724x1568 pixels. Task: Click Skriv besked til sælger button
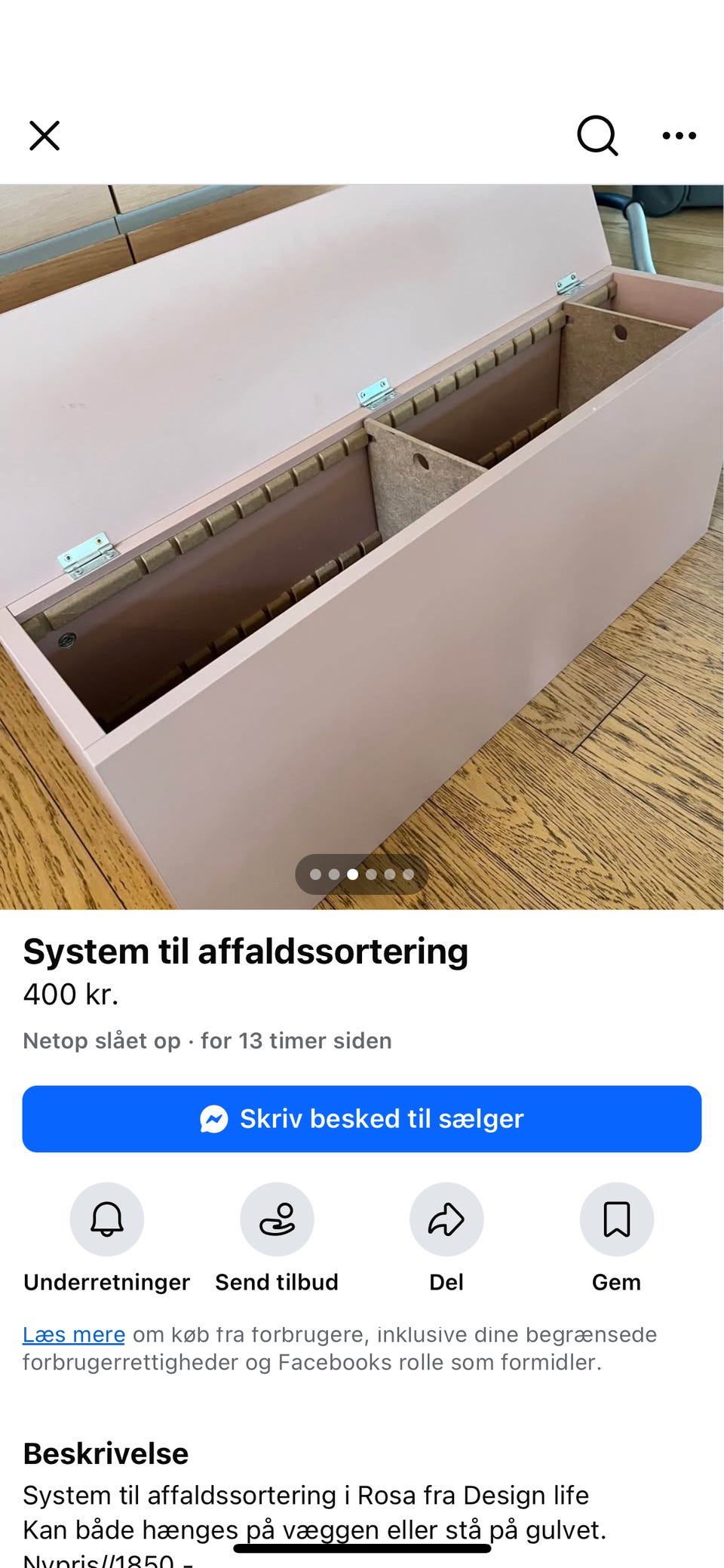coord(362,1118)
